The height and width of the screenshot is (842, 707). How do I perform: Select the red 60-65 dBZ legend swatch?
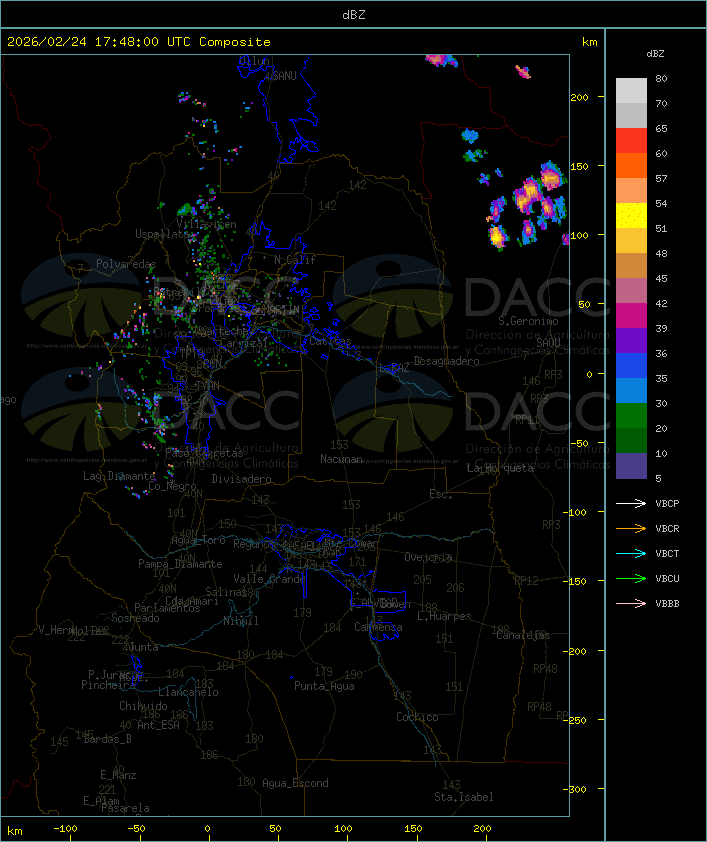pyautogui.click(x=631, y=141)
